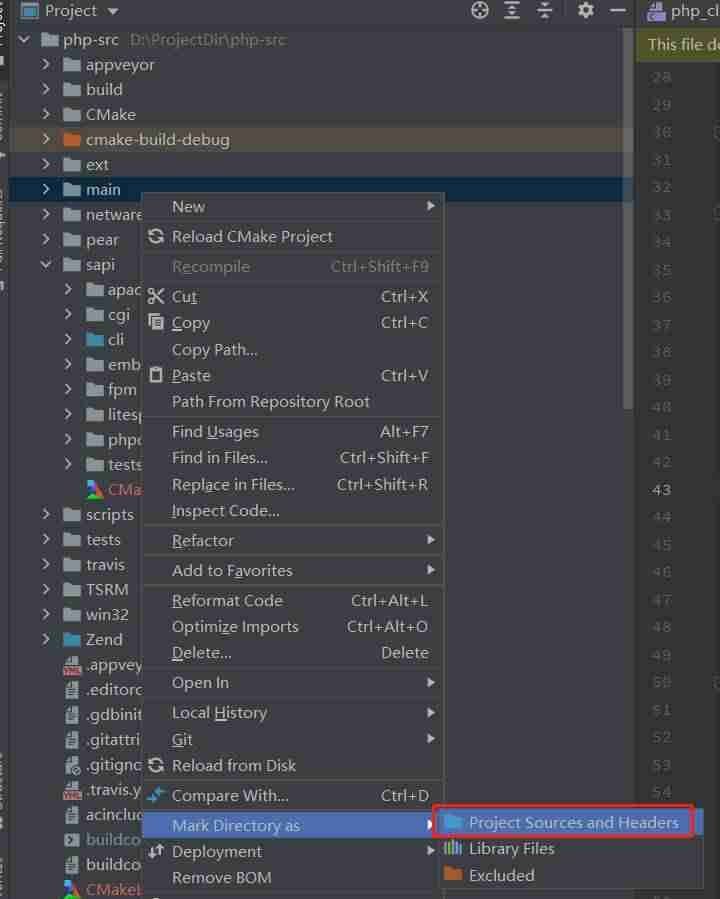
Task: Click the CMake file icon under sapi
Action: [x=95, y=489]
